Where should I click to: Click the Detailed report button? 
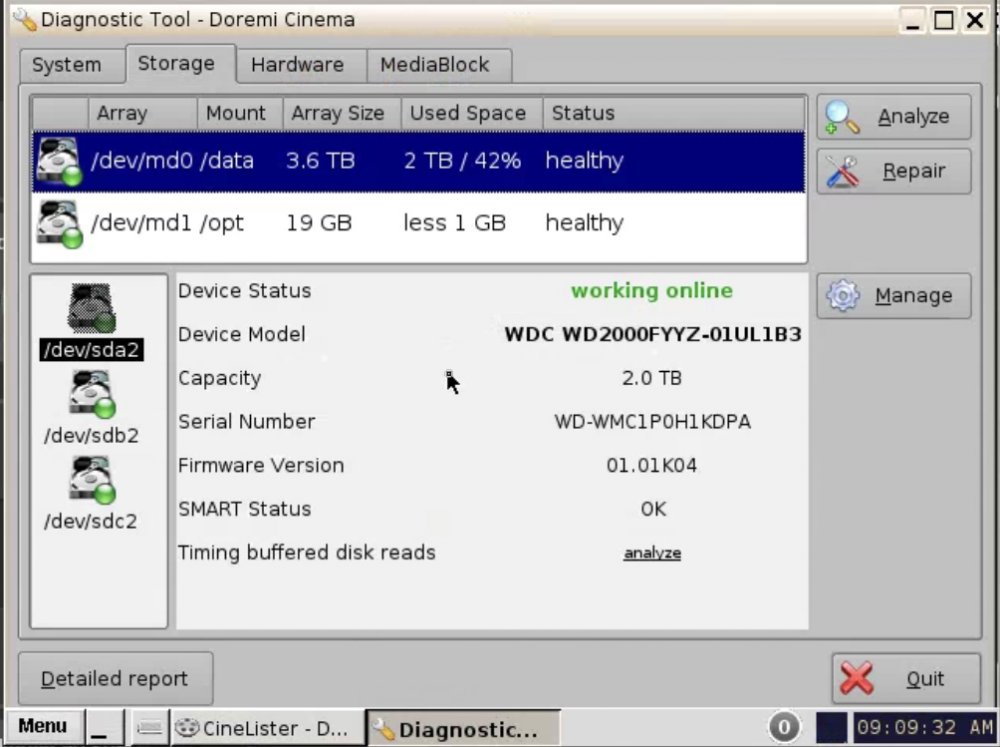[115, 679]
